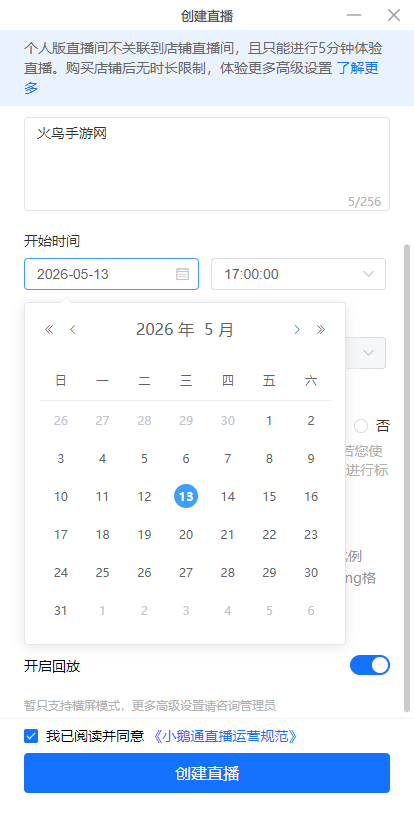Pick day 19 in the calendar

point(144,534)
